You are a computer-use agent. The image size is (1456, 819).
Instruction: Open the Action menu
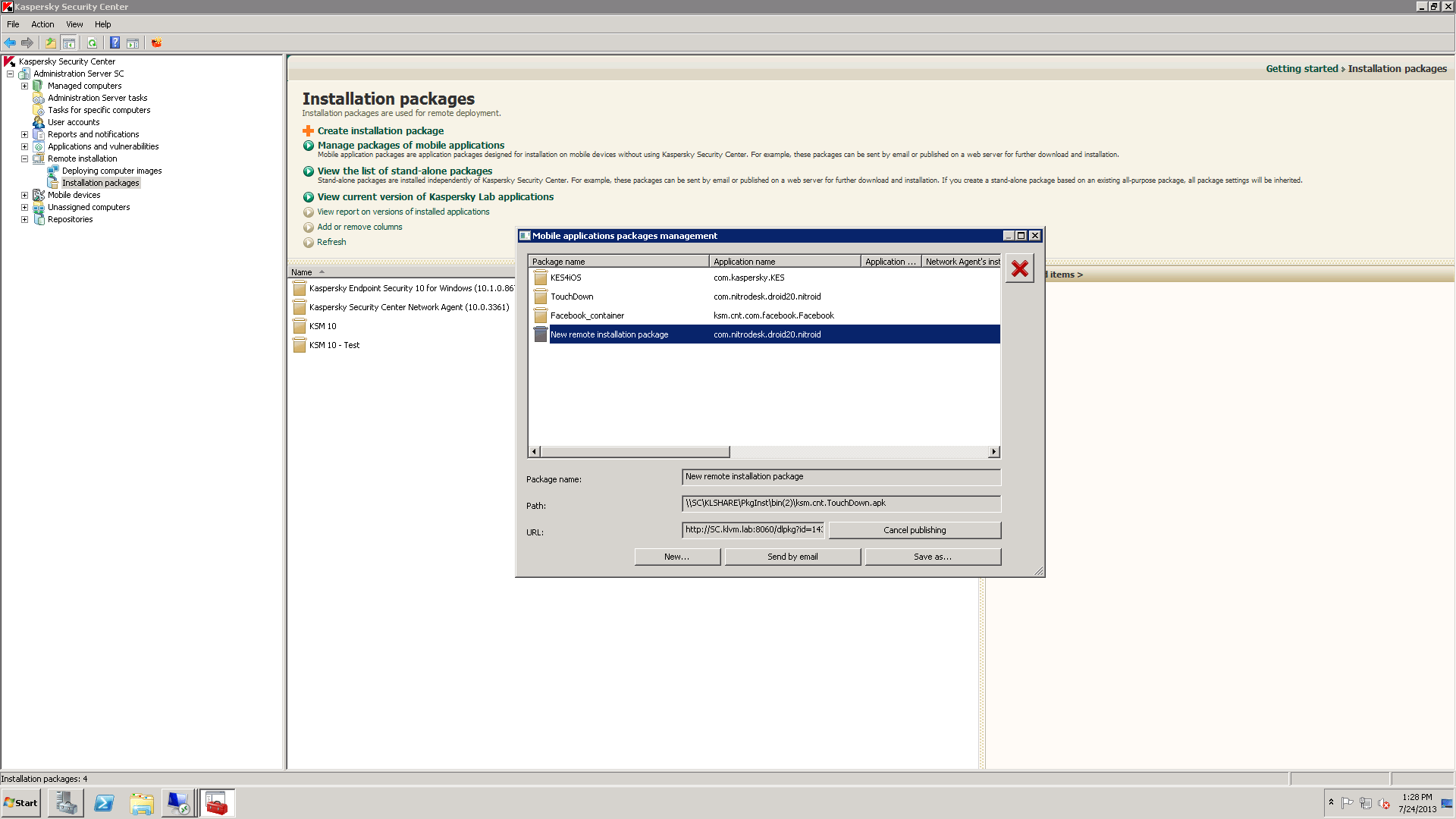[x=42, y=24]
